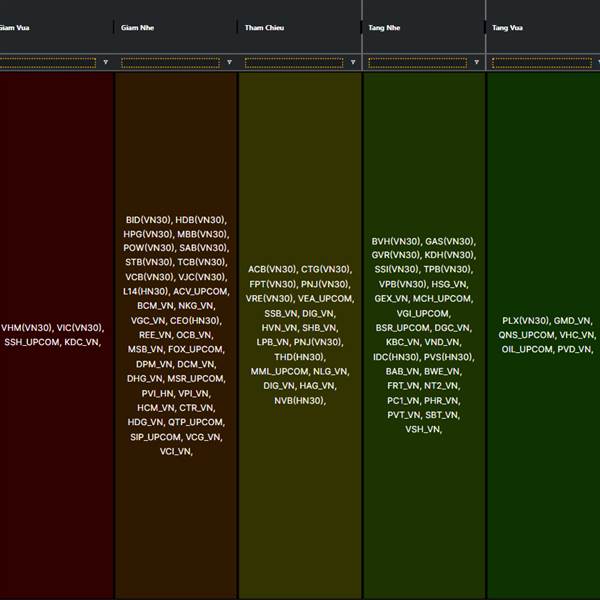Select ticker PVD_VN in Tang Vua cell

coord(574,349)
